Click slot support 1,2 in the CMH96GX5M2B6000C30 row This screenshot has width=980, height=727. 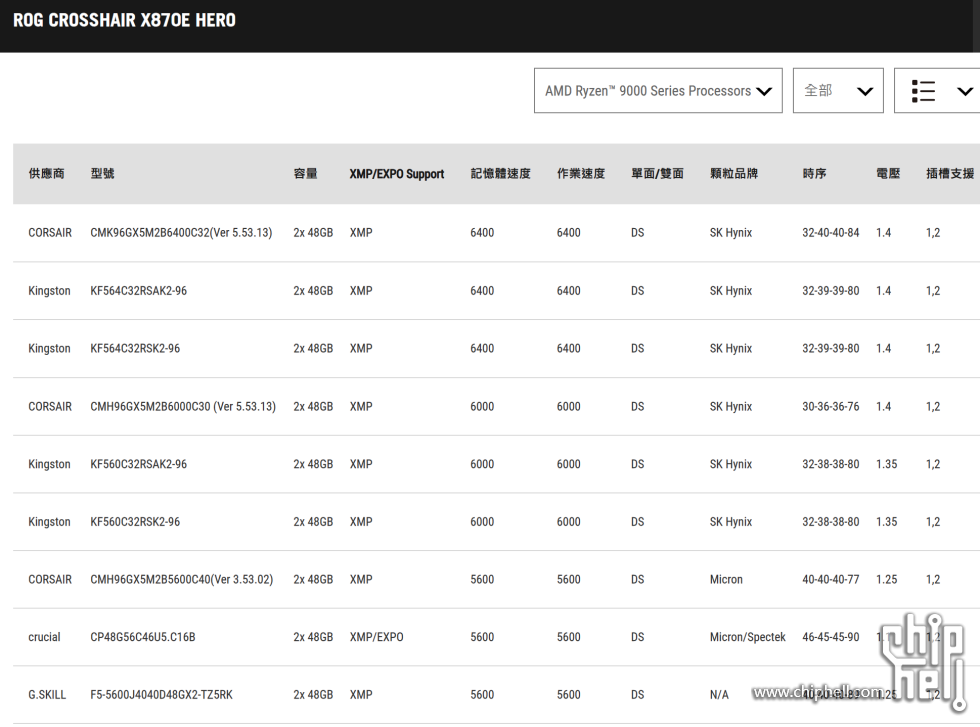click(x=933, y=406)
